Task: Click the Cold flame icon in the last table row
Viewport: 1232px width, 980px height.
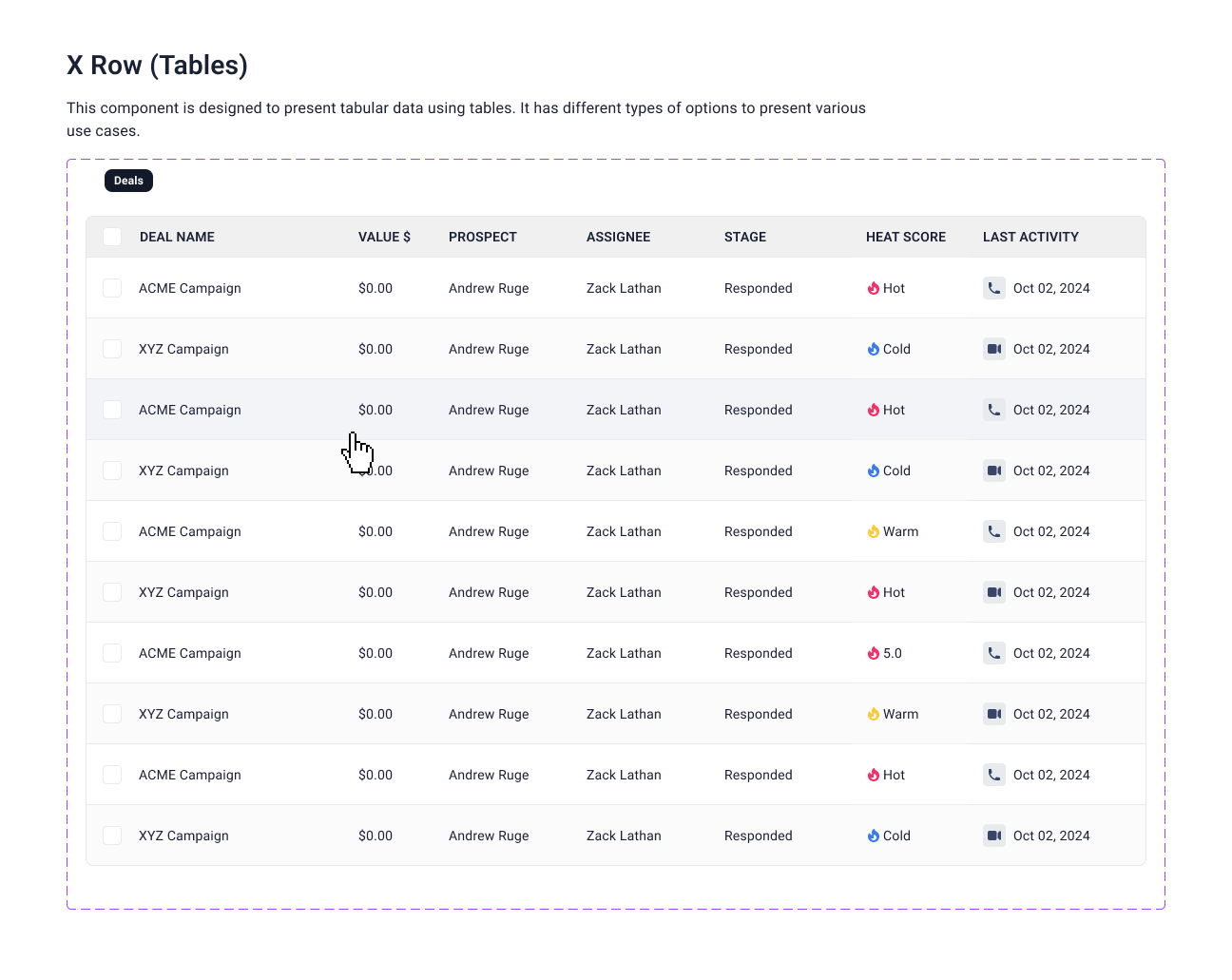Action: [x=874, y=836]
